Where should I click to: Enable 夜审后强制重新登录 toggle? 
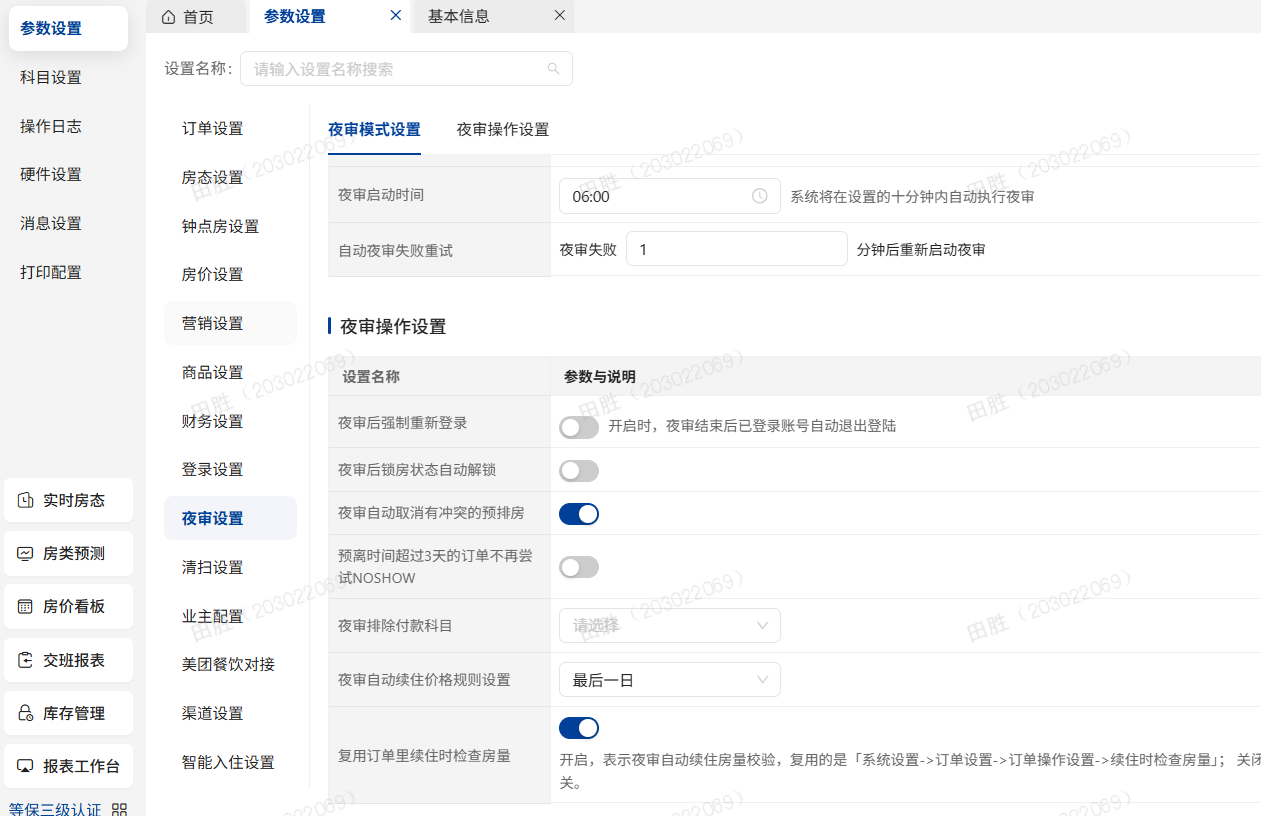click(x=578, y=426)
